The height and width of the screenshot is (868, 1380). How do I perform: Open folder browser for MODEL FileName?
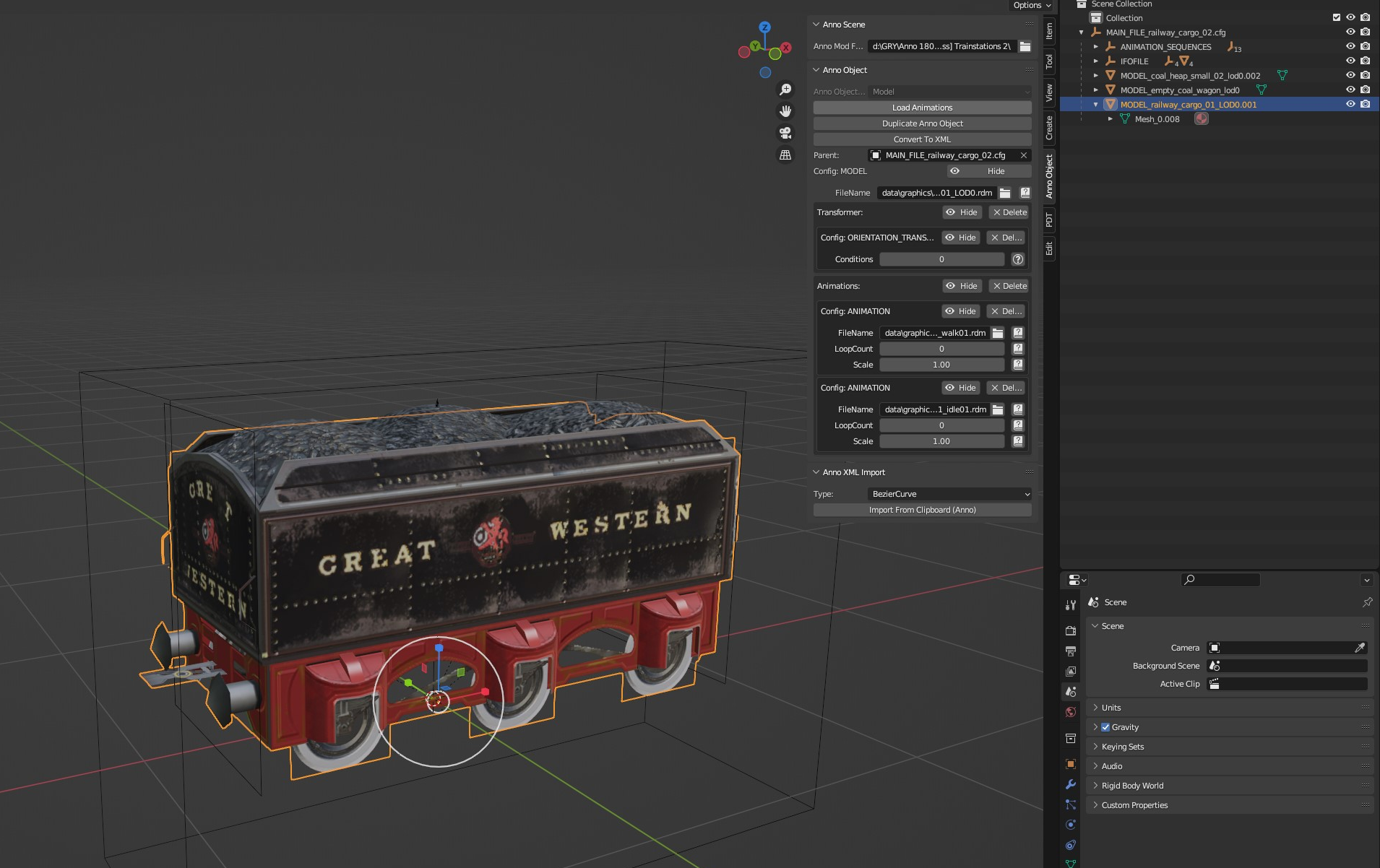[x=1005, y=193]
